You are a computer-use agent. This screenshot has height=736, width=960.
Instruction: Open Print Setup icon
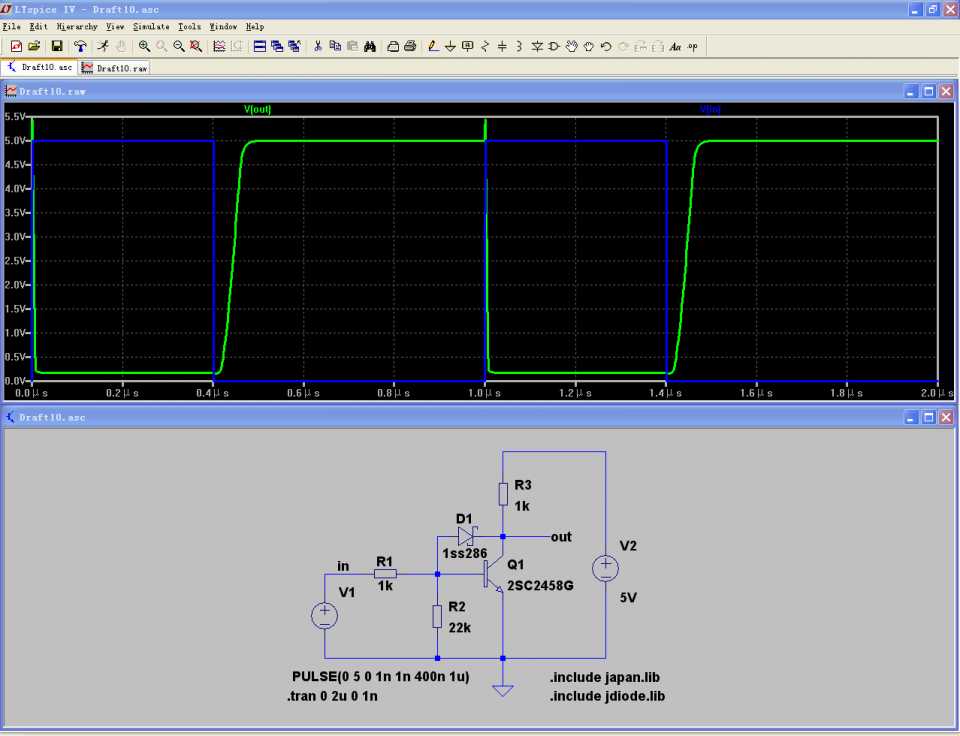coord(393,47)
